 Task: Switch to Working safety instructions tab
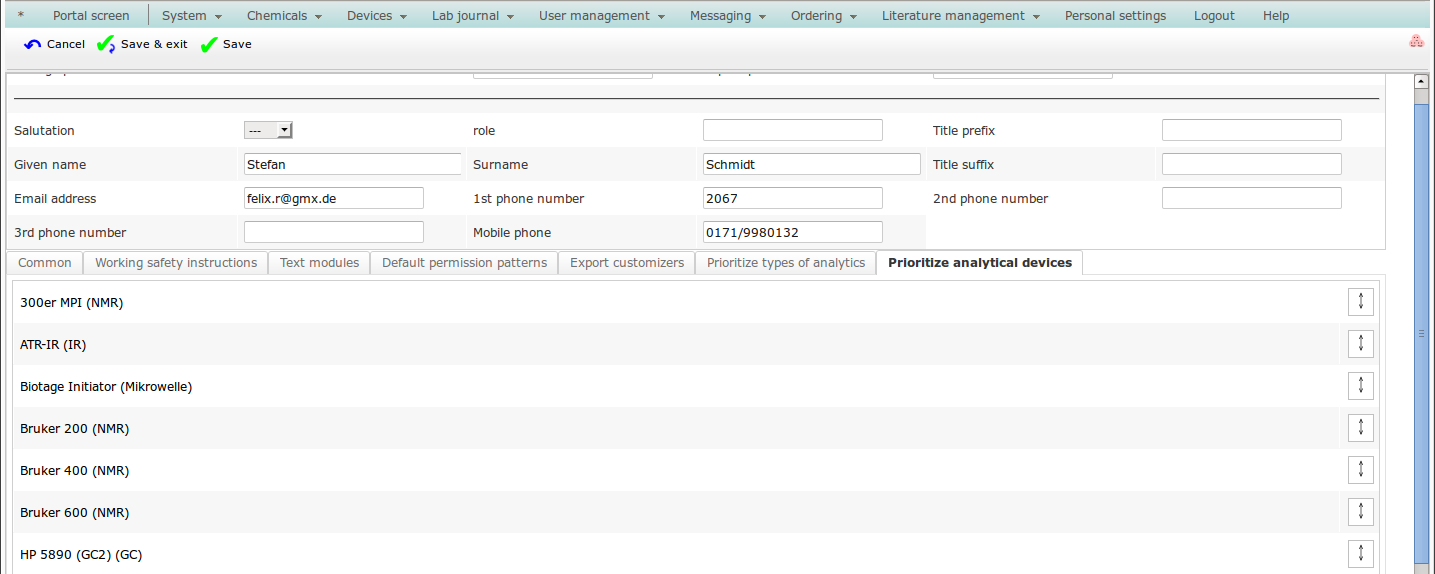click(x=176, y=263)
